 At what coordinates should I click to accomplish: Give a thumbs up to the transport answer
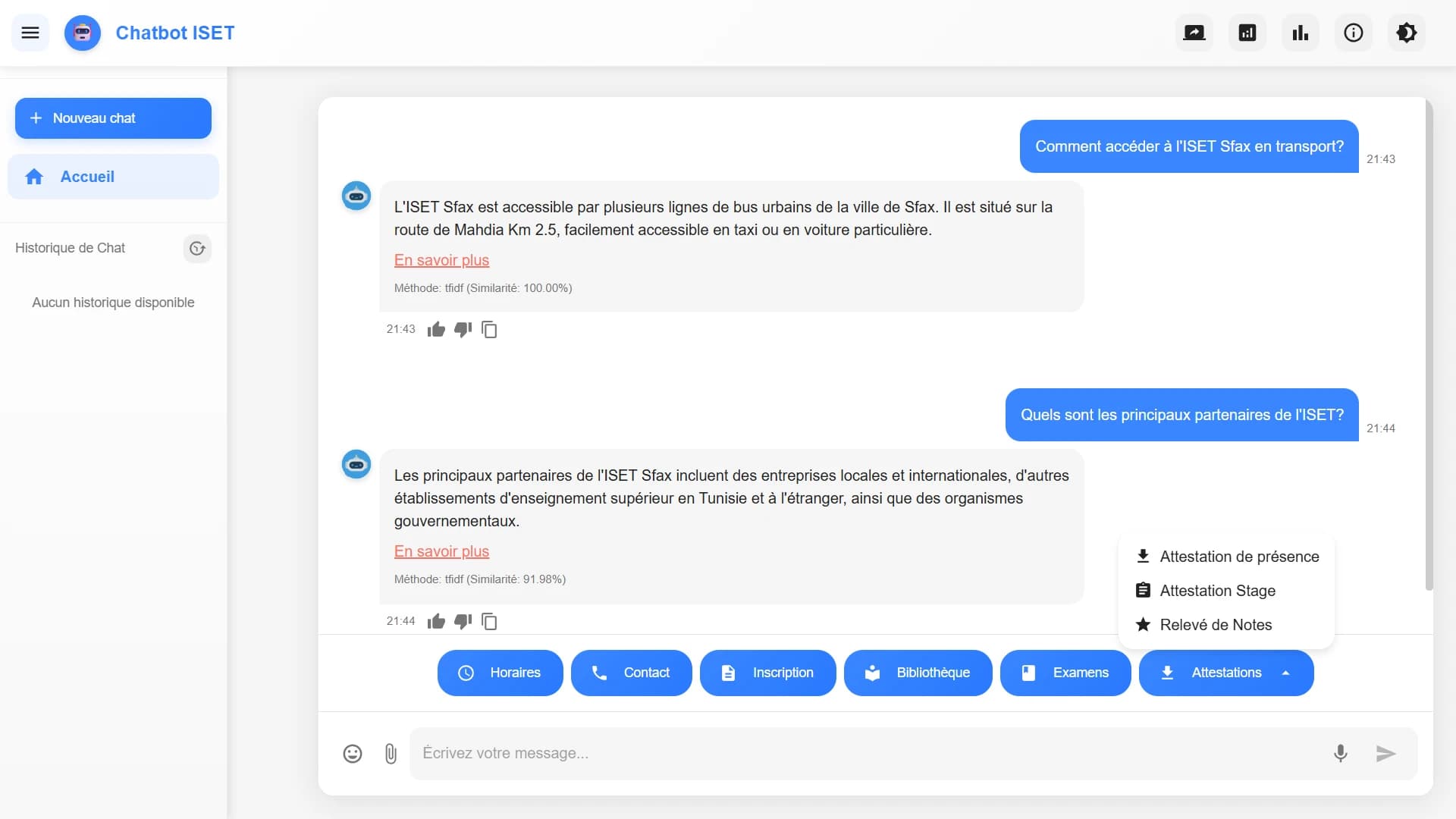[x=436, y=329]
